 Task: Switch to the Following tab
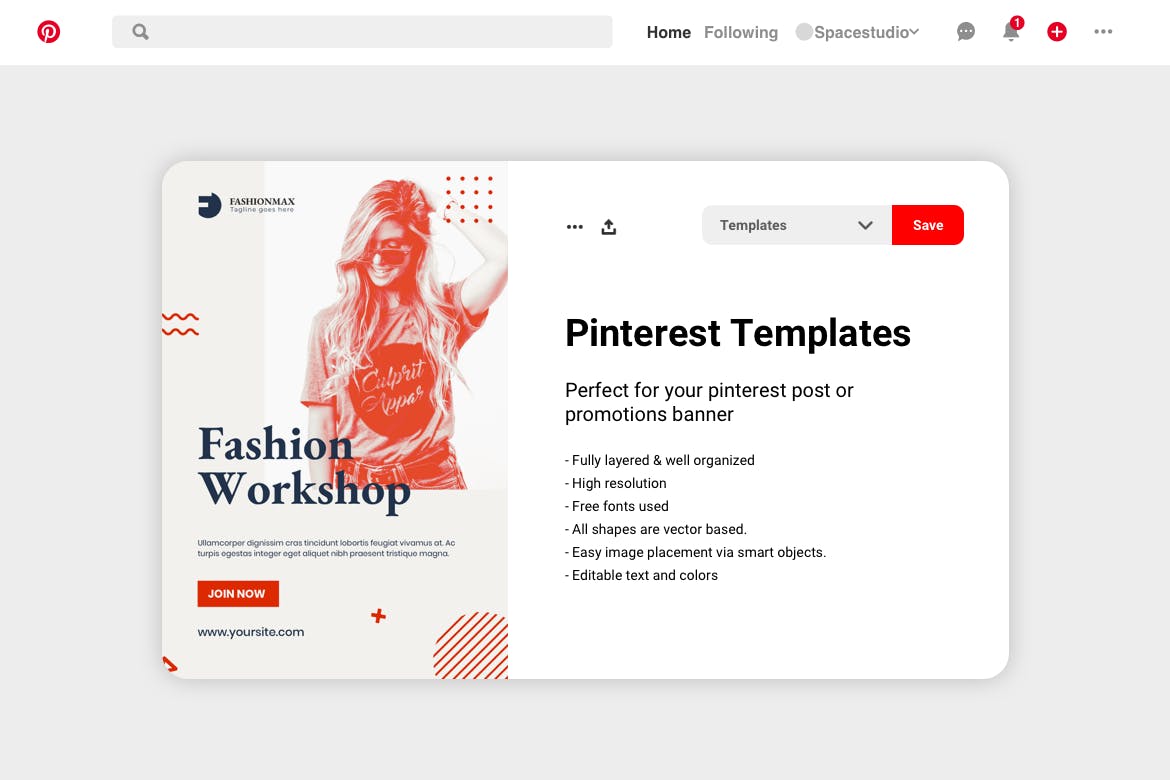click(741, 32)
